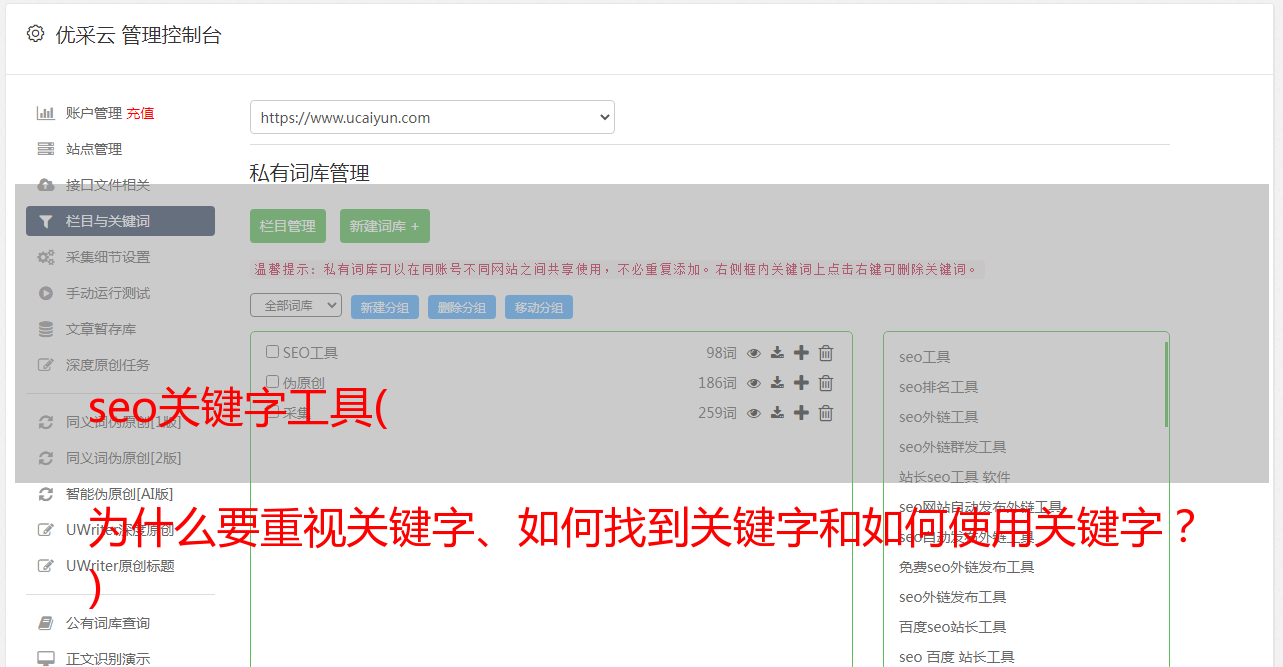Select keyword 百度seo站长工具
This screenshot has height=667, width=1283.
click(x=953, y=627)
